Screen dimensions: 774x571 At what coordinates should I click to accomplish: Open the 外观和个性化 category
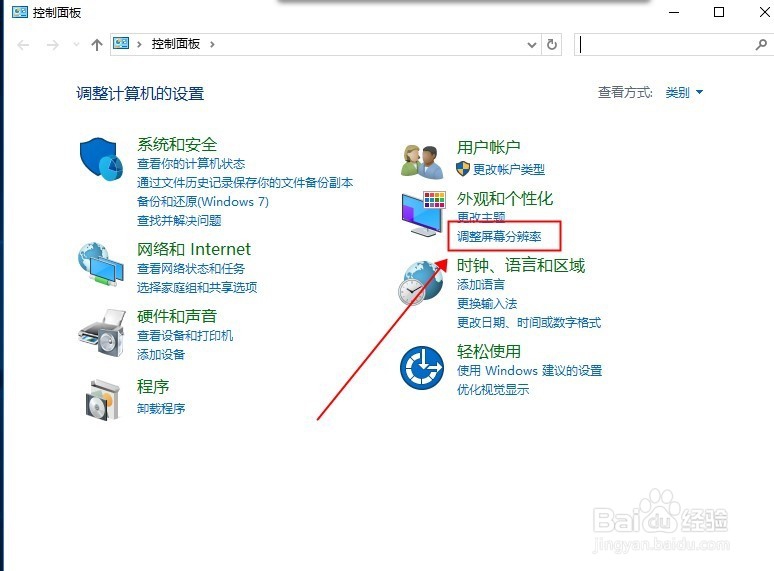point(505,198)
